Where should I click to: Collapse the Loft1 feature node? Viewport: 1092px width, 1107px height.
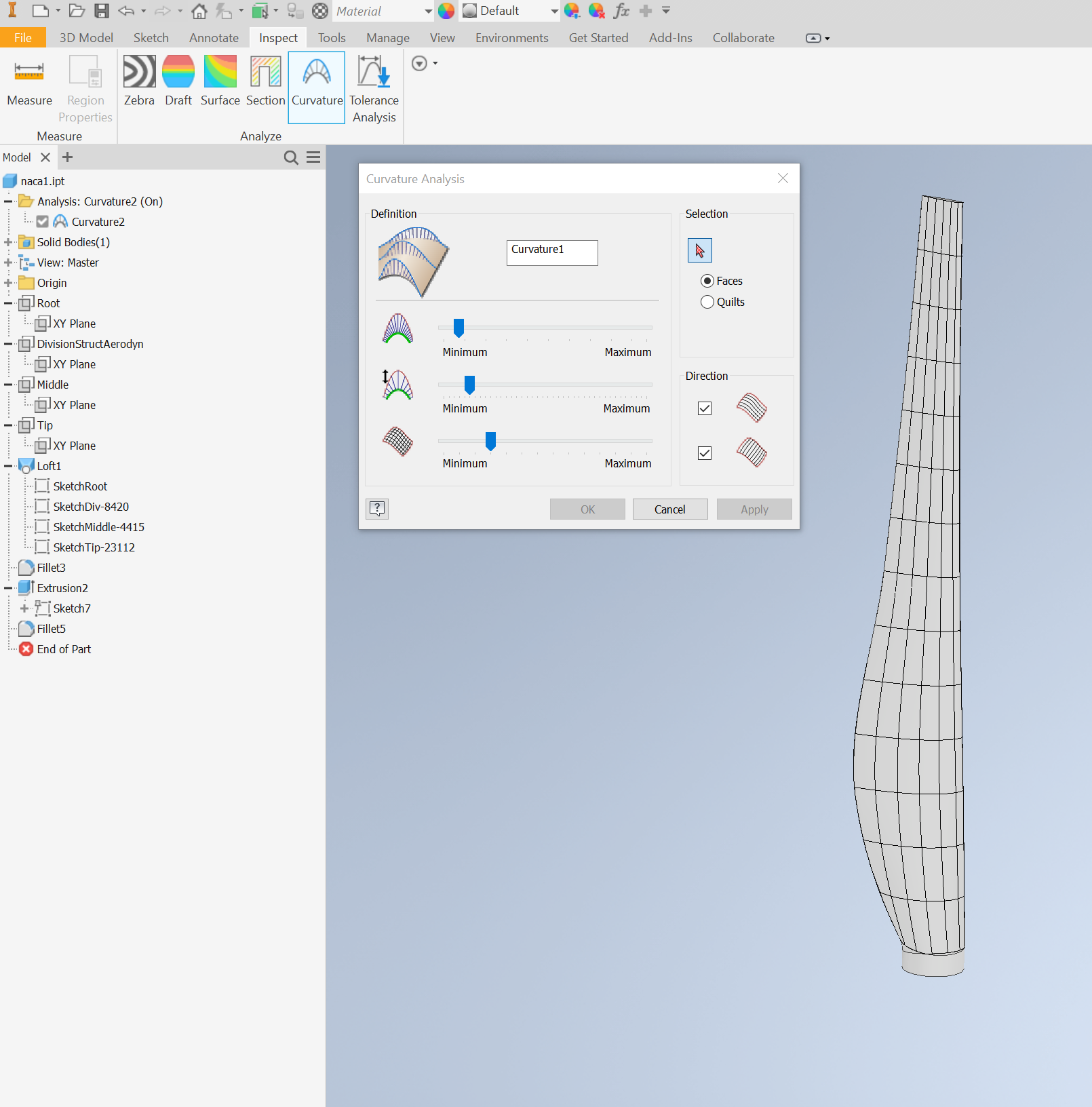(x=8, y=466)
